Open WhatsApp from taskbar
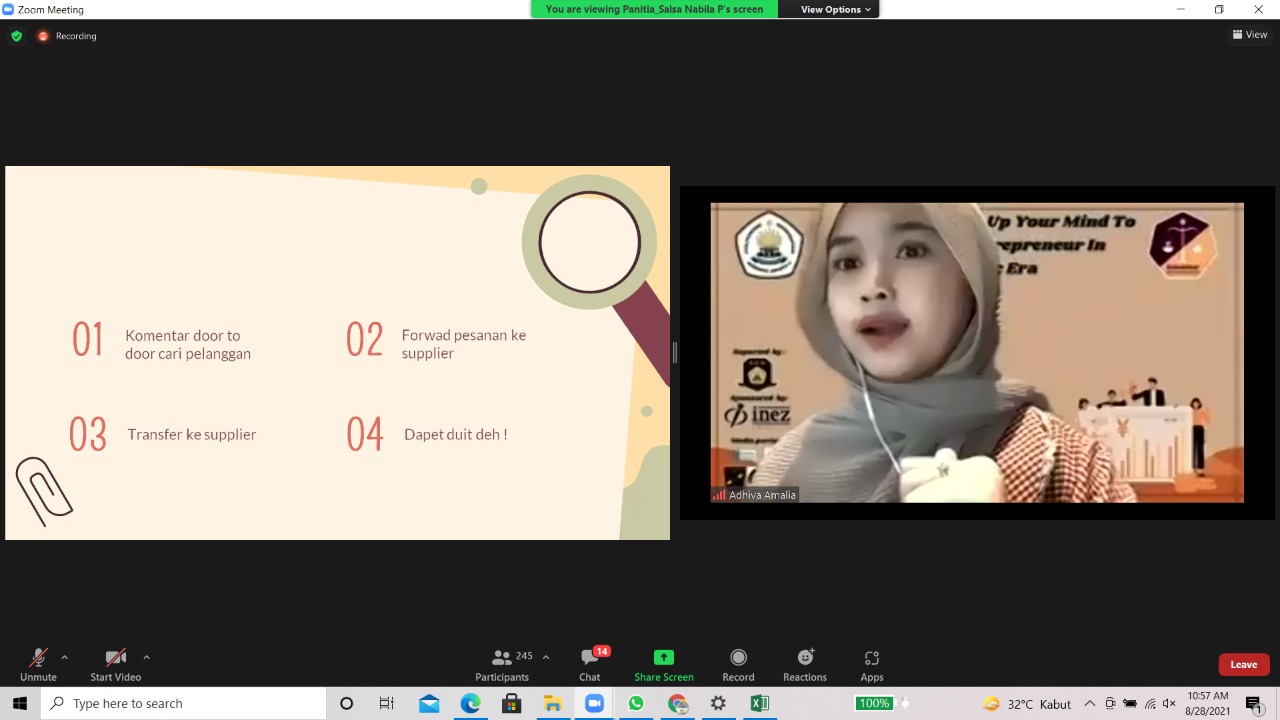Viewport: 1280px width, 720px height. [x=636, y=703]
